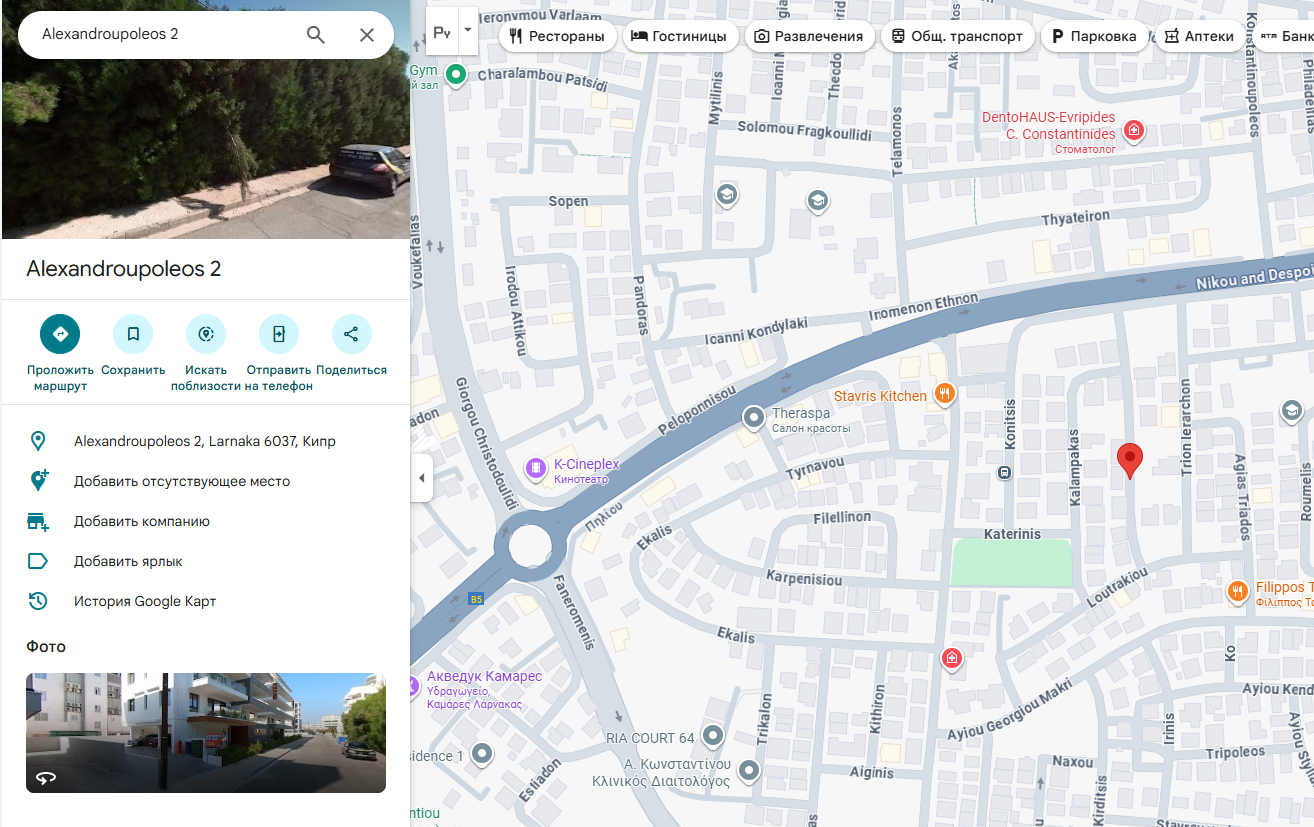This screenshot has width=1314, height=827.
Task: Click the search magnifier icon
Action: coord(316,35)
